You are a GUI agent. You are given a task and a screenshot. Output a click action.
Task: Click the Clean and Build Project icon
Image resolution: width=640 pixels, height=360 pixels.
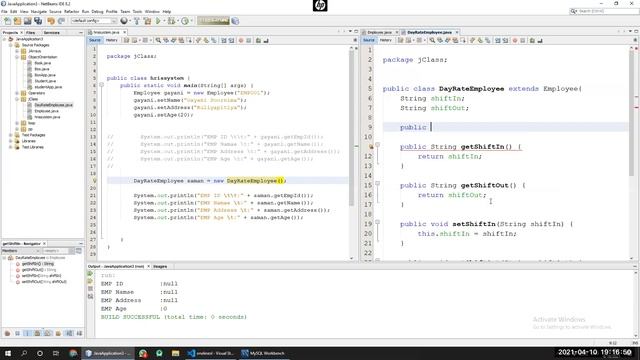(x=147, y=21)
